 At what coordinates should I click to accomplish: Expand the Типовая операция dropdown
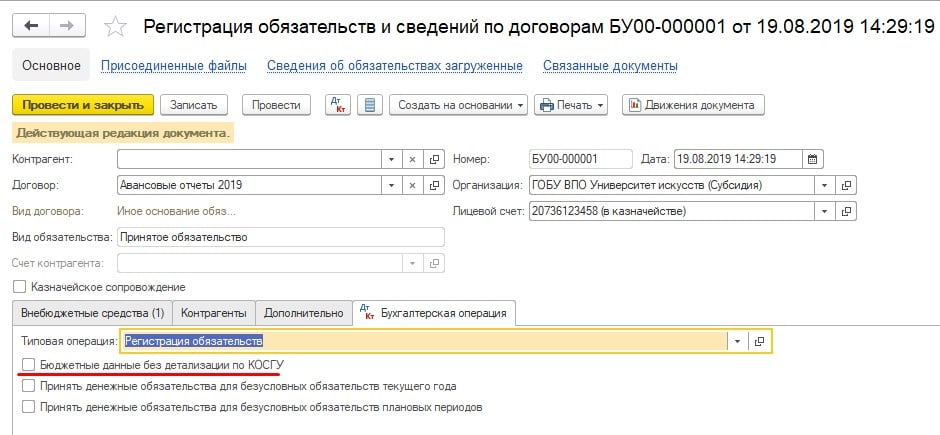(738, 341)
